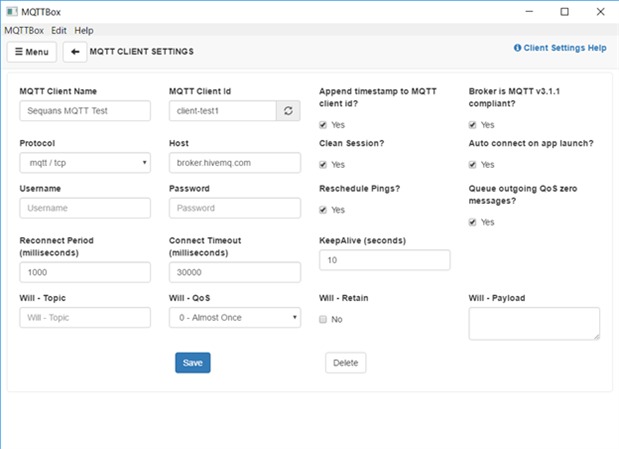Open the Client Settings Help link
Image resolution: width=619 pixels, height=449 pixels.
(x=560, y=47)
